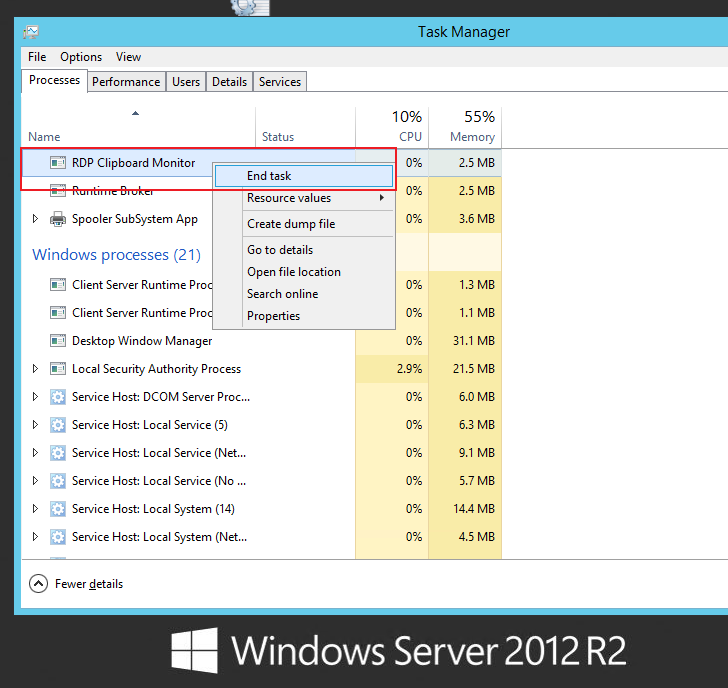Expand Service Host: Local System (Net...

[x=35, y=537]
